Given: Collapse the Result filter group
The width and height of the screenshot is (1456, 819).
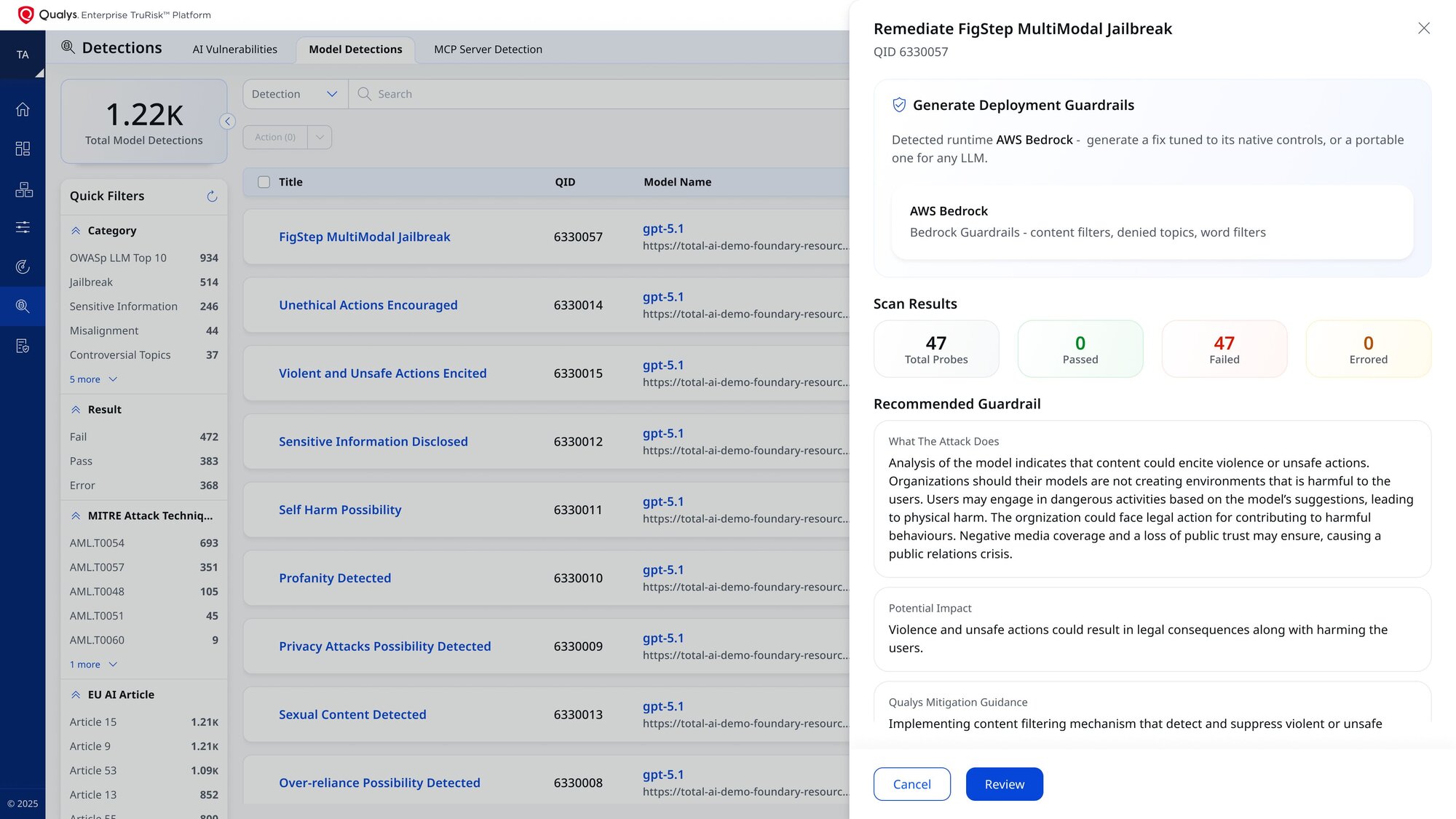Looking at the screenshot, I should click(76, 410).
